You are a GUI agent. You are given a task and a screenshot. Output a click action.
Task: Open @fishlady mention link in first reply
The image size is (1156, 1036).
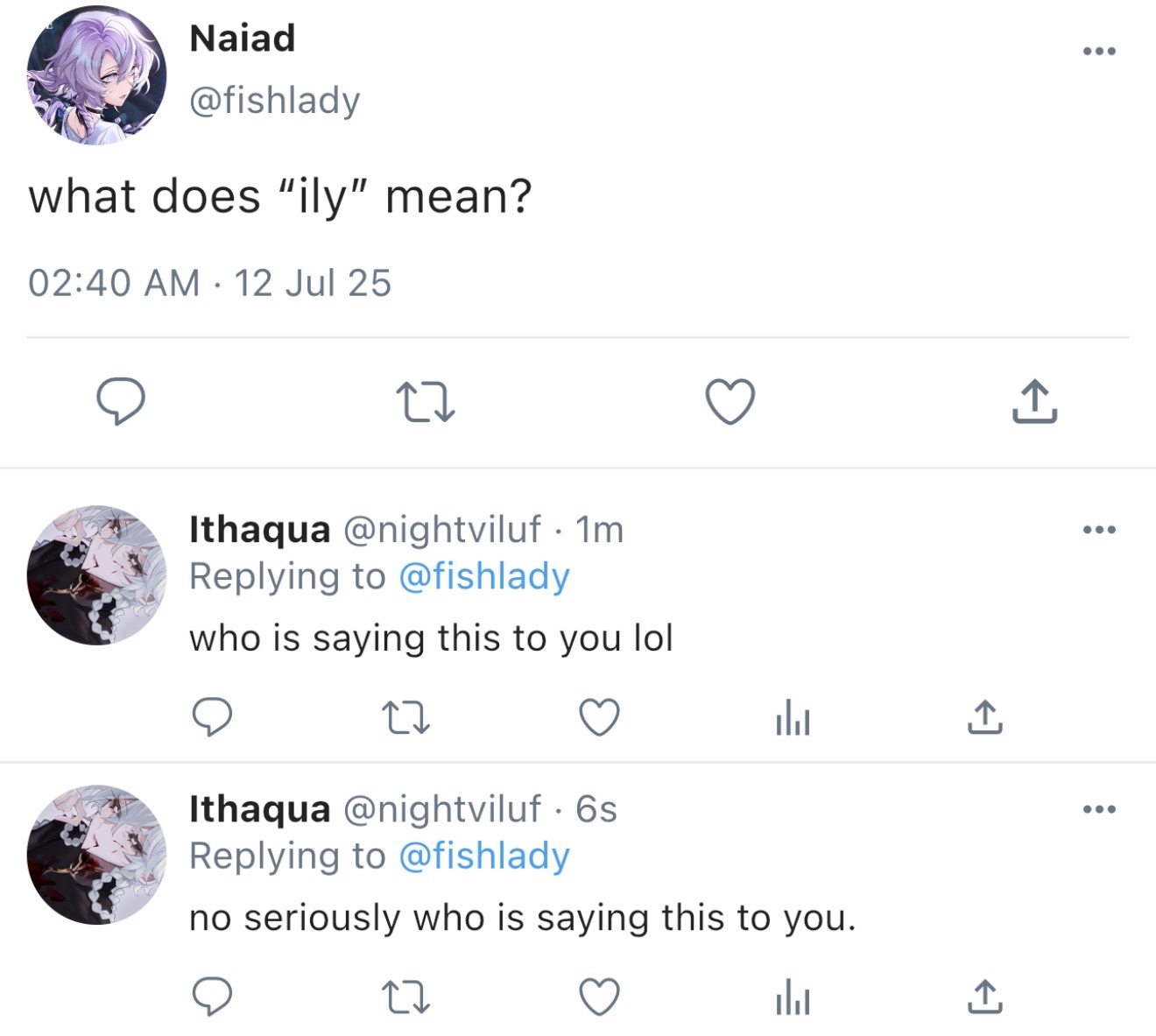484,577
